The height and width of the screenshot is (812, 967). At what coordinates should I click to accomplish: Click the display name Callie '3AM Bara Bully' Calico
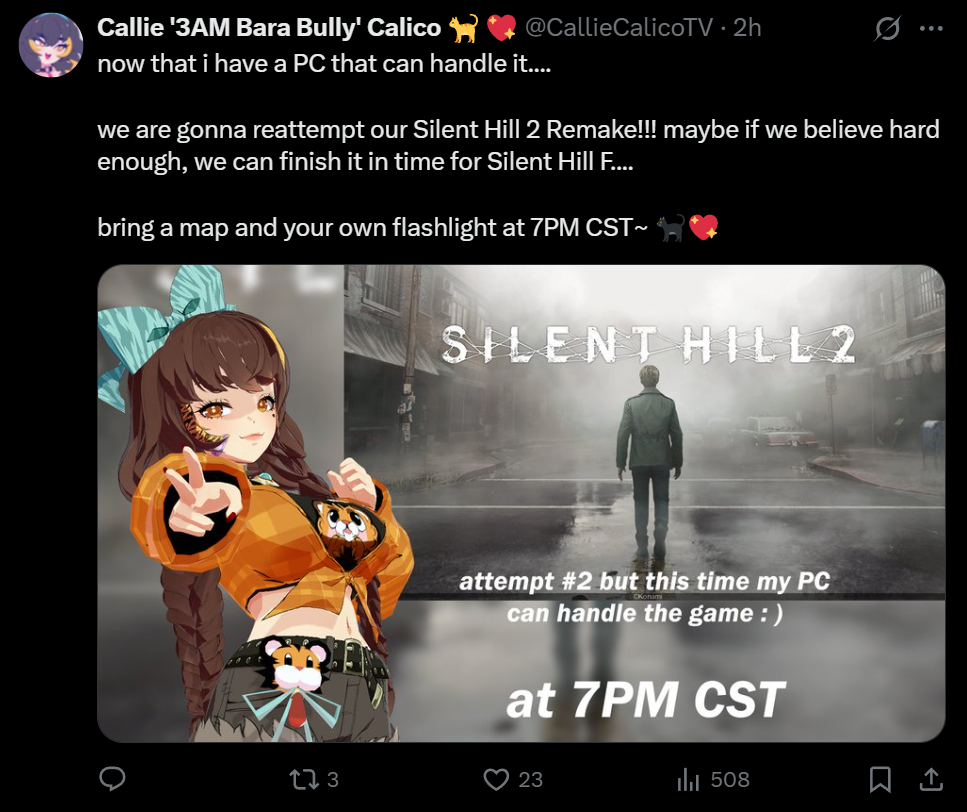[x=269, y=28]
